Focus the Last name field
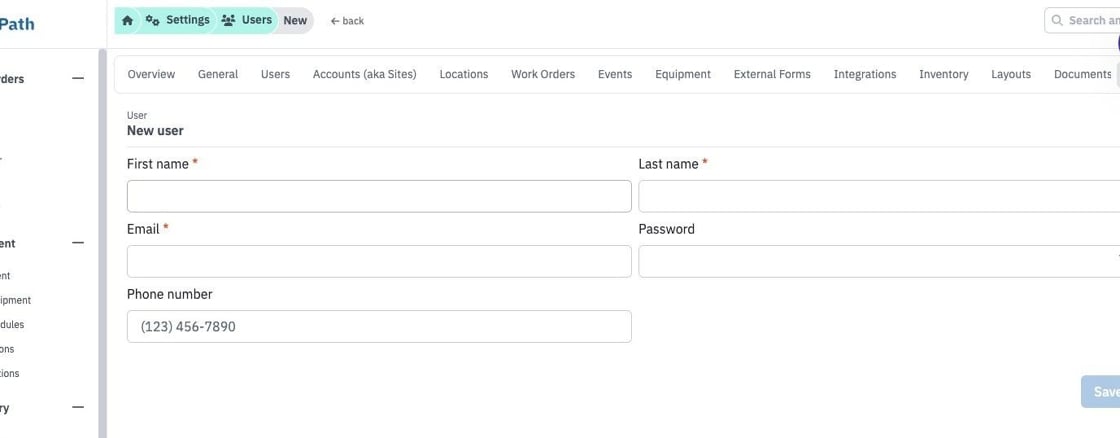This screenshot has height=438, width=1120. click(879, 196)
